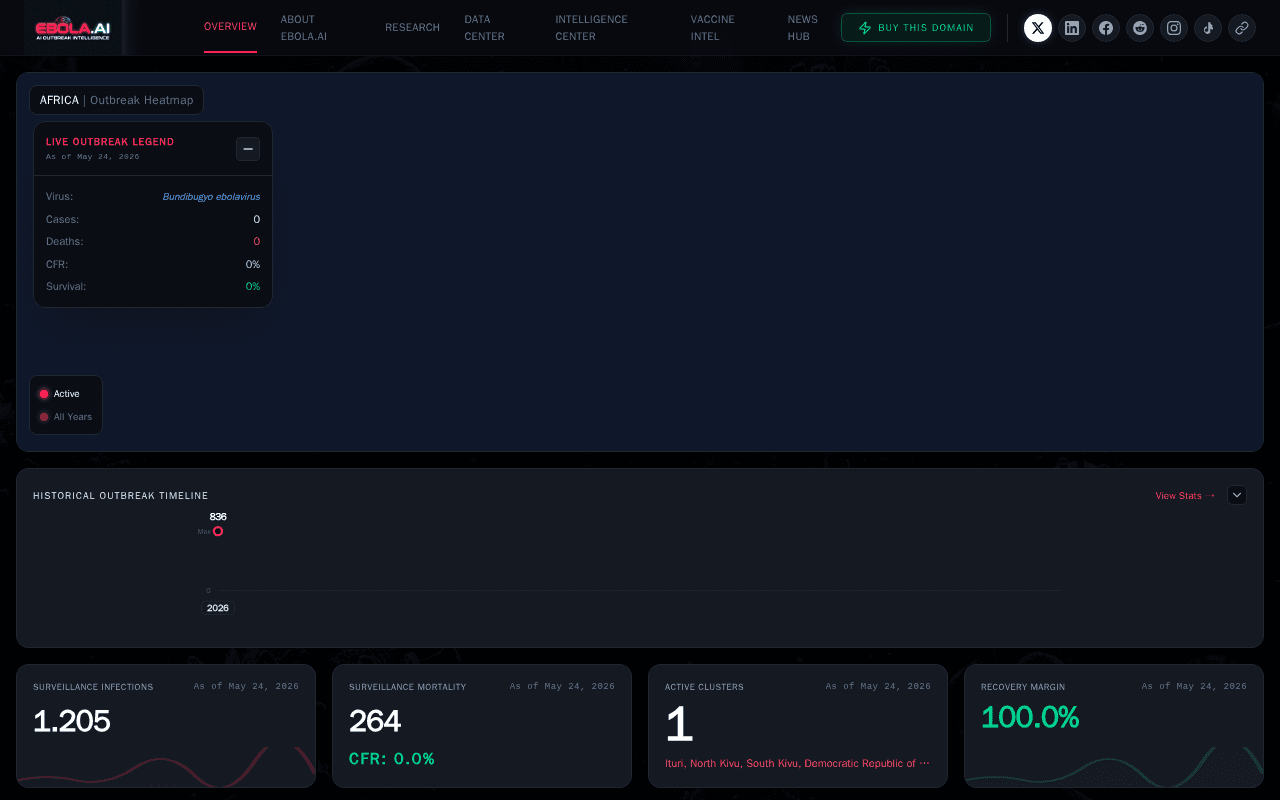Screen dimensions: 1280x800
Task: Click the Historical Outbreak Timeline heading
Action: point(121,496)
